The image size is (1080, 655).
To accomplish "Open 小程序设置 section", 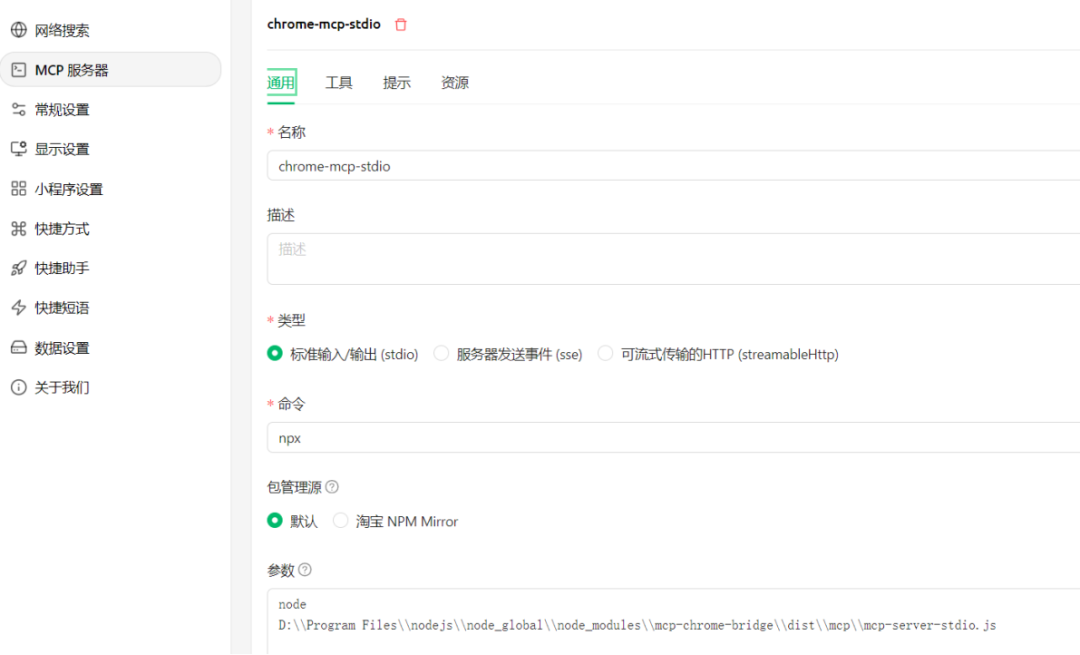I will pos(110,189).
